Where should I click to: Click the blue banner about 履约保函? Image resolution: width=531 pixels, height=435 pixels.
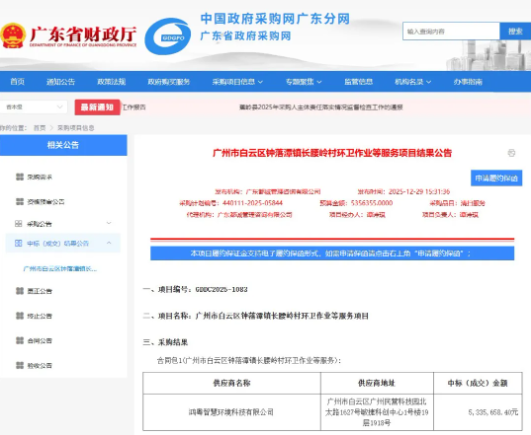(332, 253)
